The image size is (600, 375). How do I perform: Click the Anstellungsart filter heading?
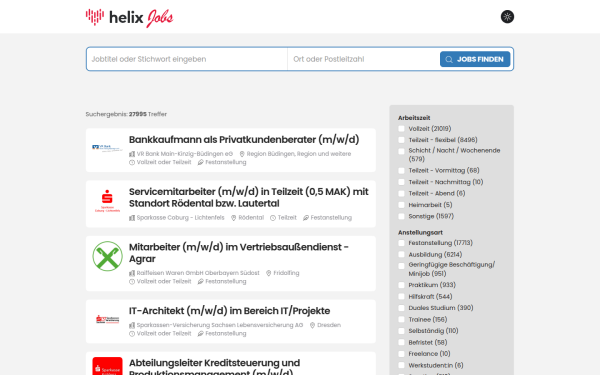pyautogui.click(x=420, y=232)
